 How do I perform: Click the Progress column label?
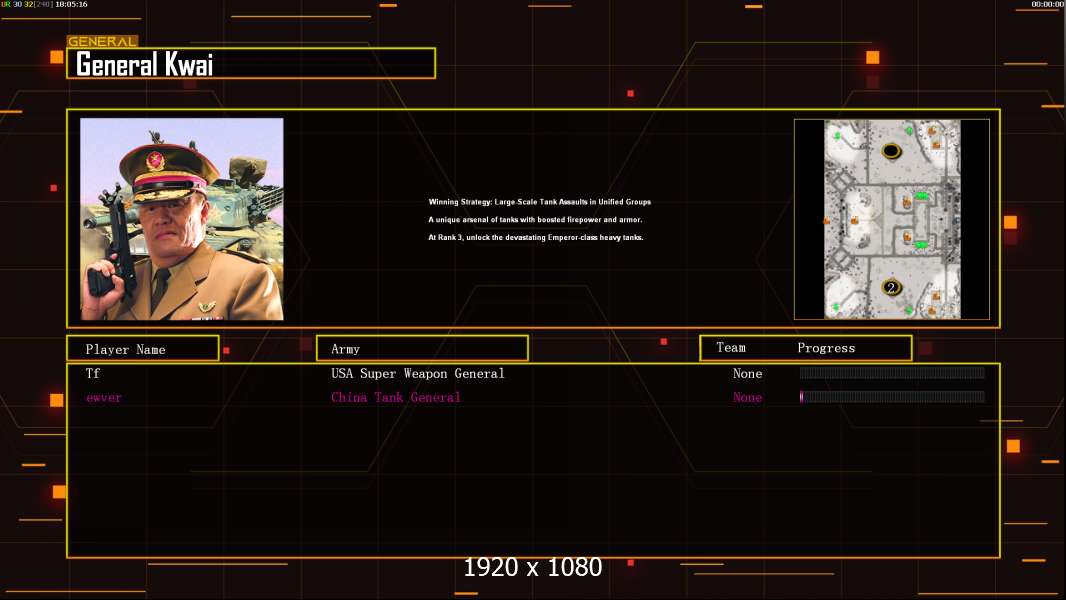(826, 348)
